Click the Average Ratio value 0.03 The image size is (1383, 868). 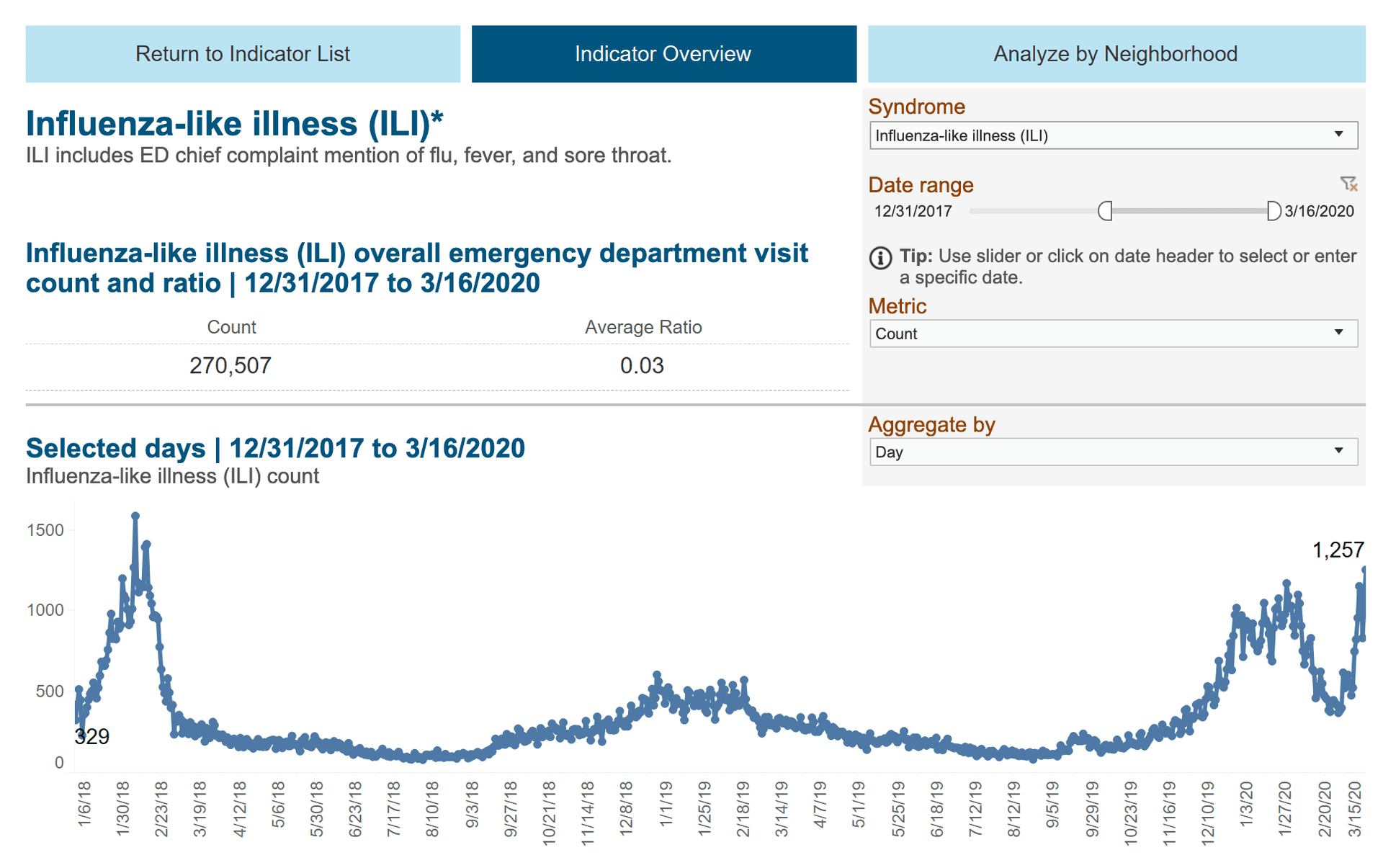coord(642,366)
